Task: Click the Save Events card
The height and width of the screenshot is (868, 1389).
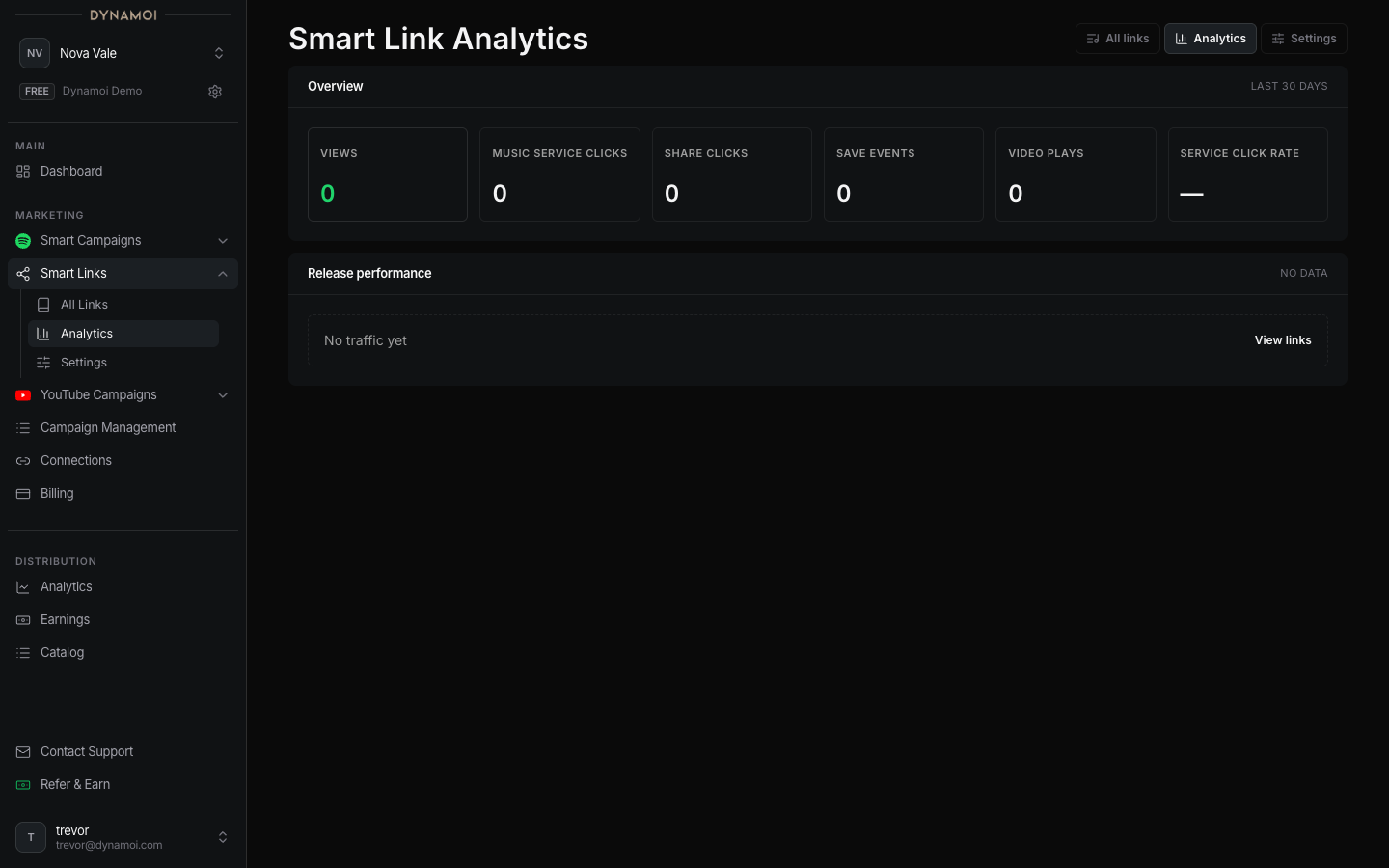Action: pos(904,175)
